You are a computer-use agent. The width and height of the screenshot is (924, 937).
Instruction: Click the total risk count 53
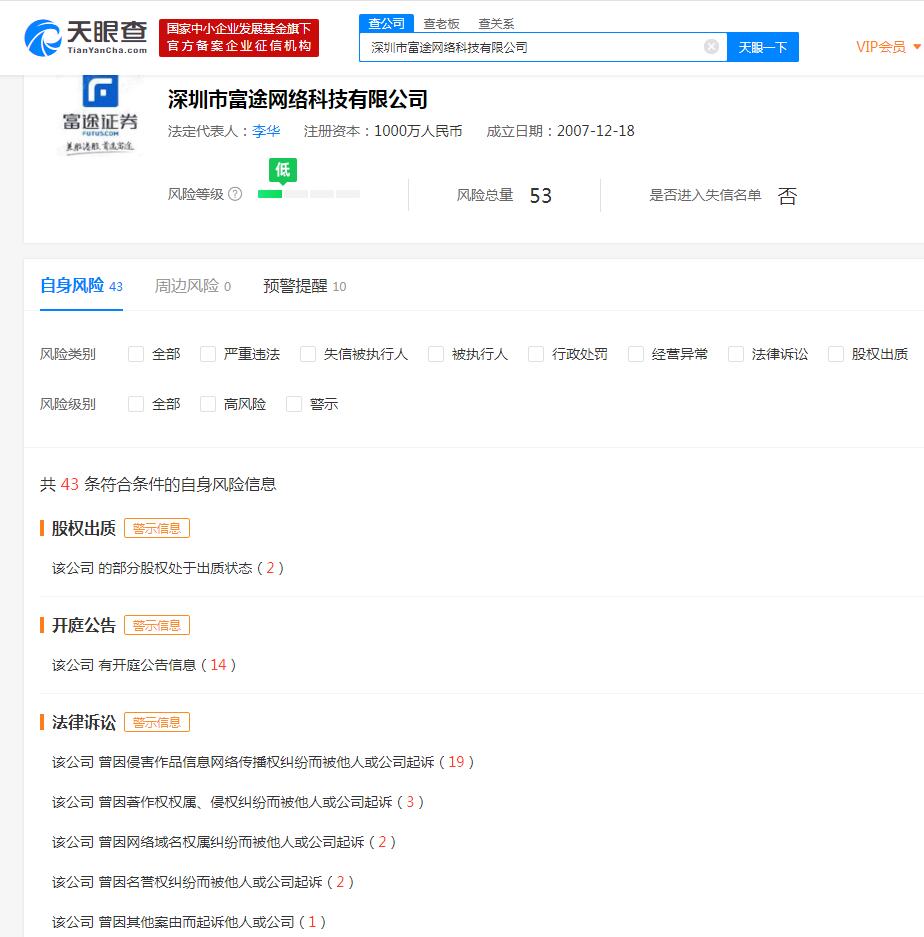pyautogui.click(x=541, y=195)
